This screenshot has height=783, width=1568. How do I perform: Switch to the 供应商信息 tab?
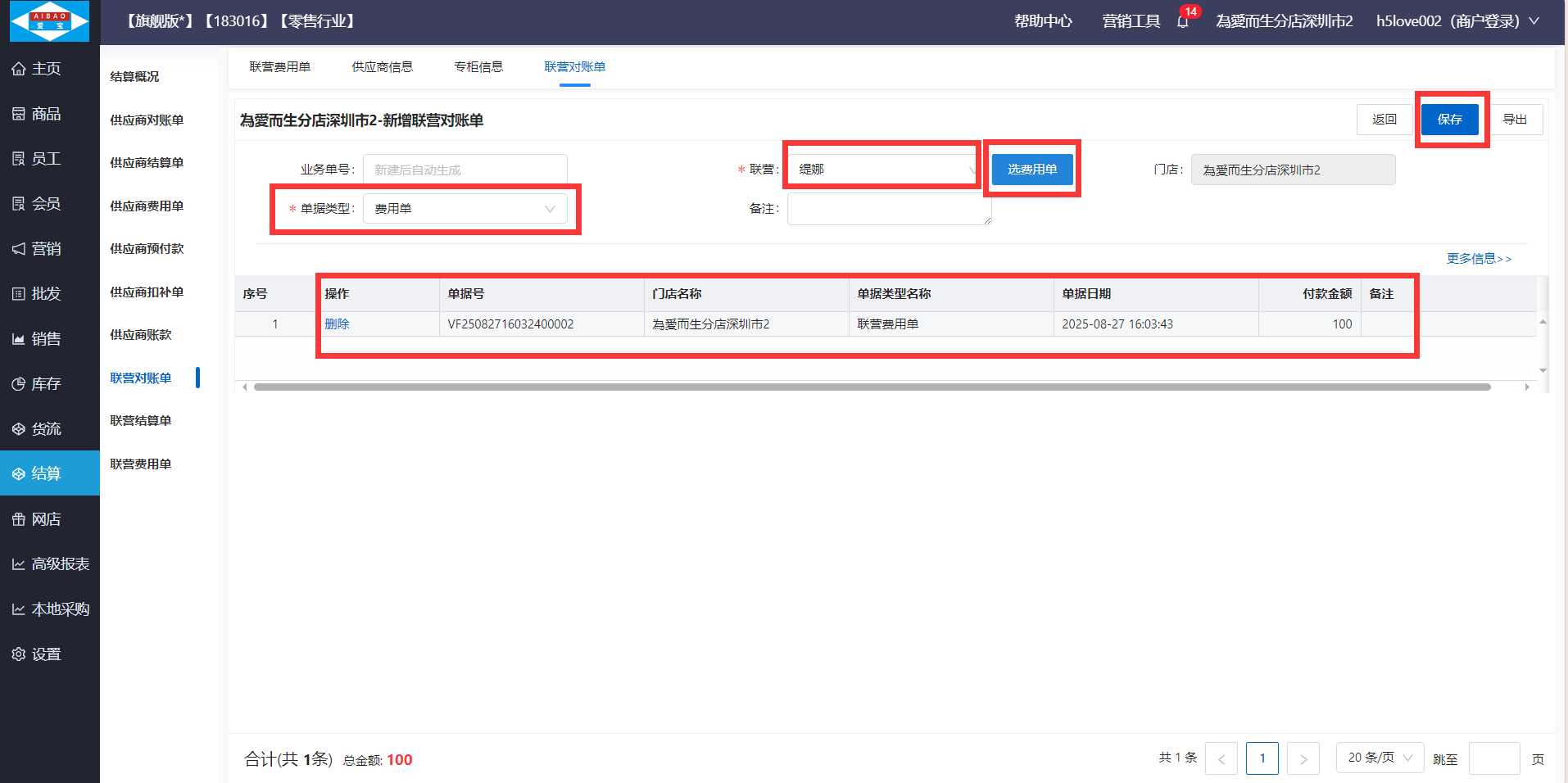click(x=382, y=67)
